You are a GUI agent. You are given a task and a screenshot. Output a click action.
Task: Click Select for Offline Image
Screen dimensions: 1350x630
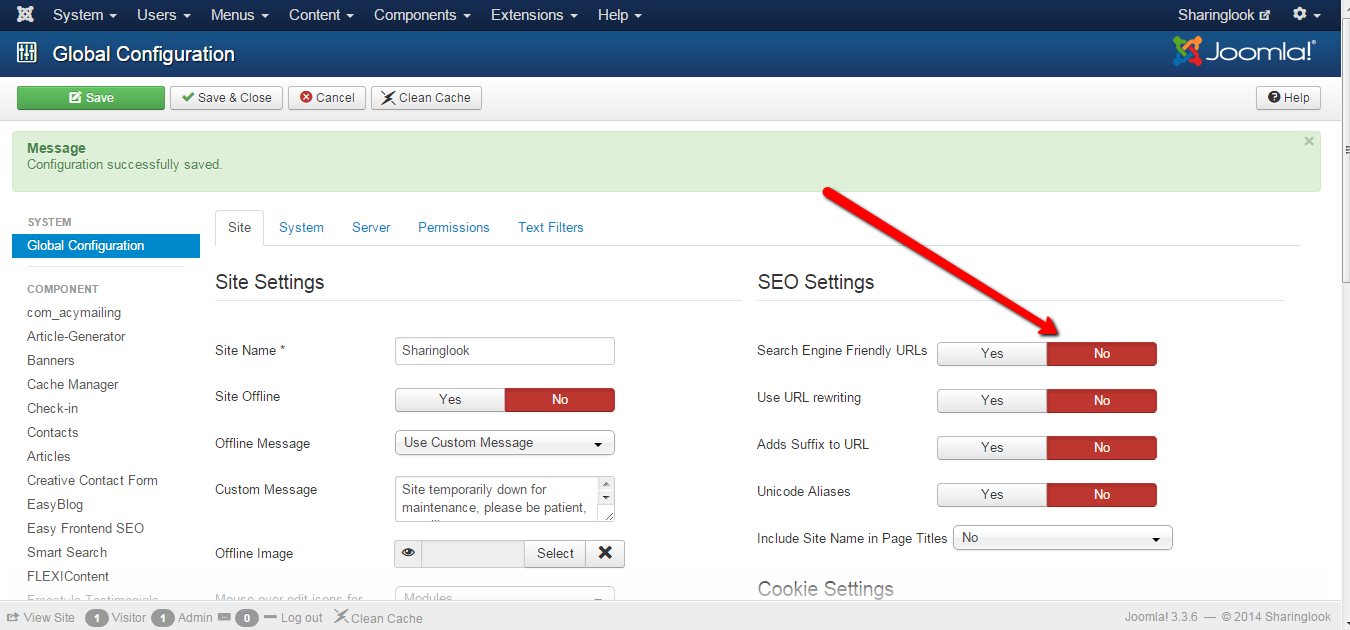coord(555,553)
